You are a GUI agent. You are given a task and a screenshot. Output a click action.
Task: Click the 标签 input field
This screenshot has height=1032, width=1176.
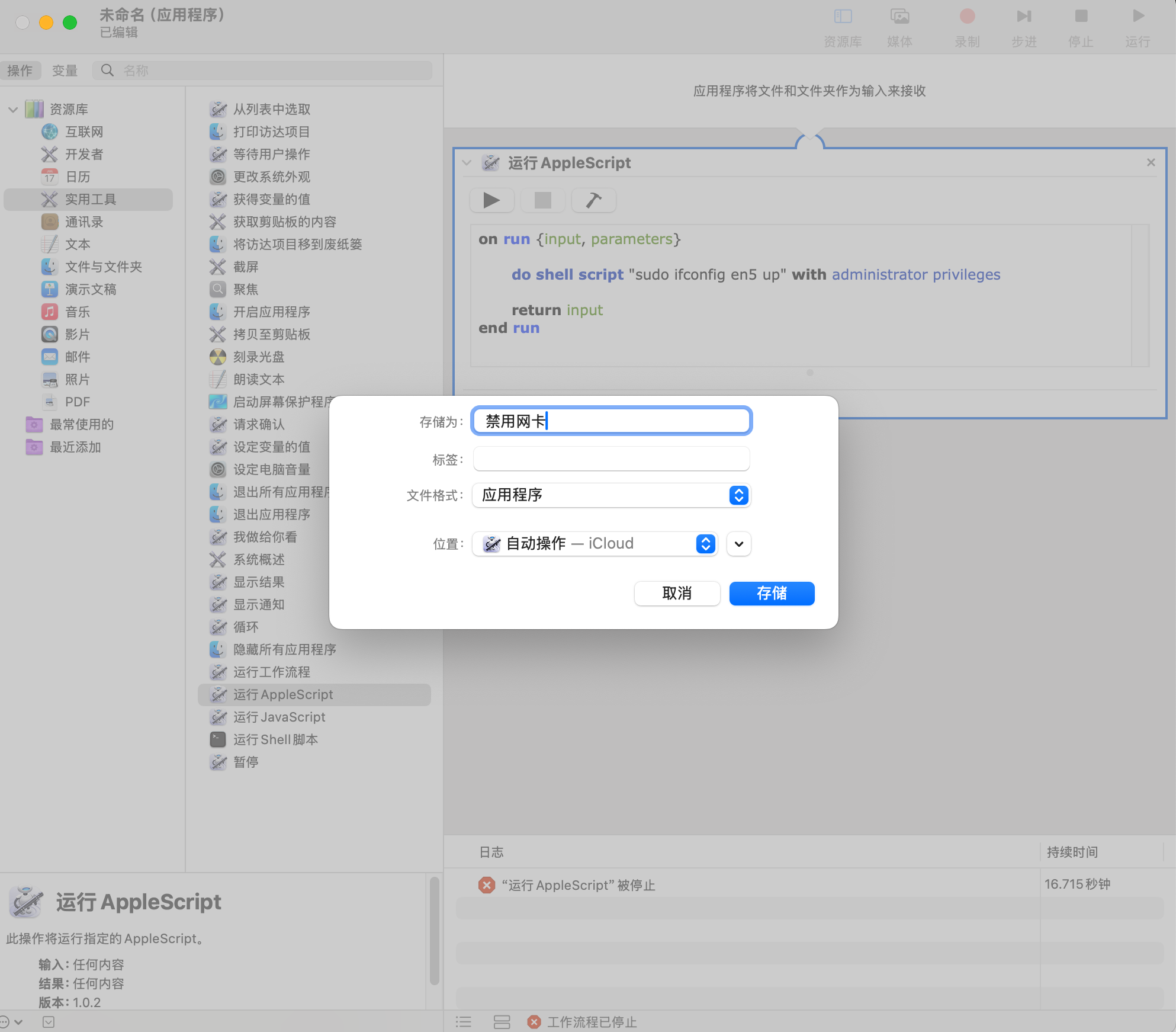pos(611,458)
